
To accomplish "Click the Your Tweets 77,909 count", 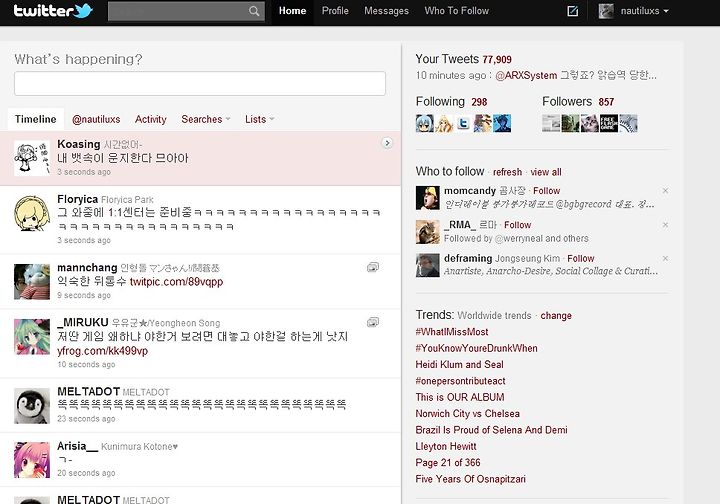I will 497,60.
